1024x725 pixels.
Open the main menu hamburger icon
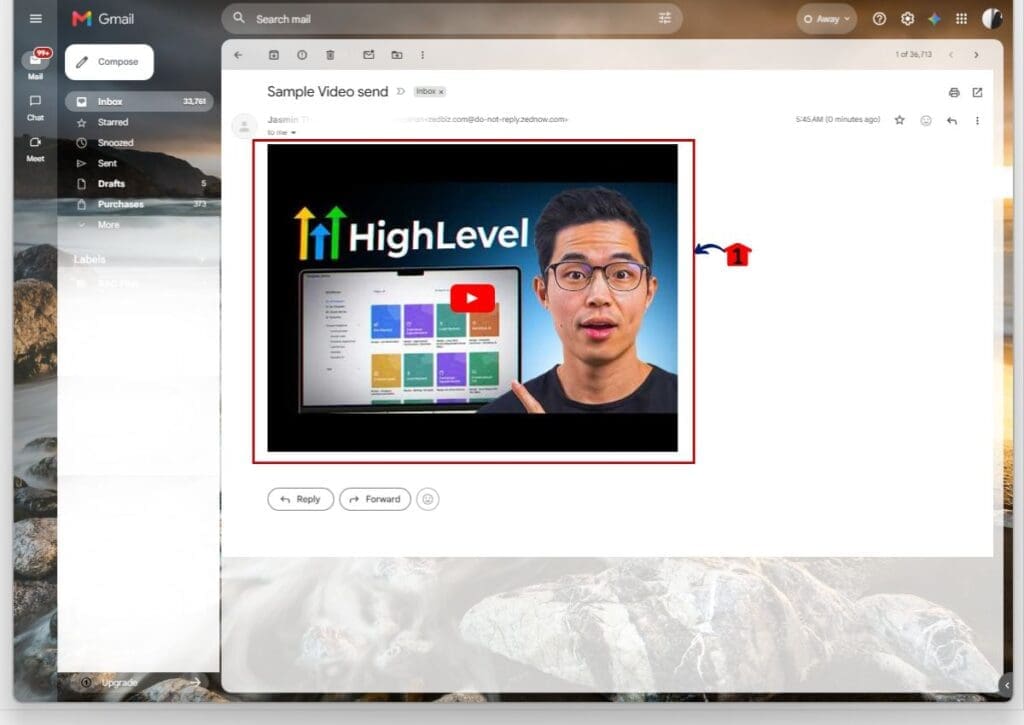pos(36,18)
